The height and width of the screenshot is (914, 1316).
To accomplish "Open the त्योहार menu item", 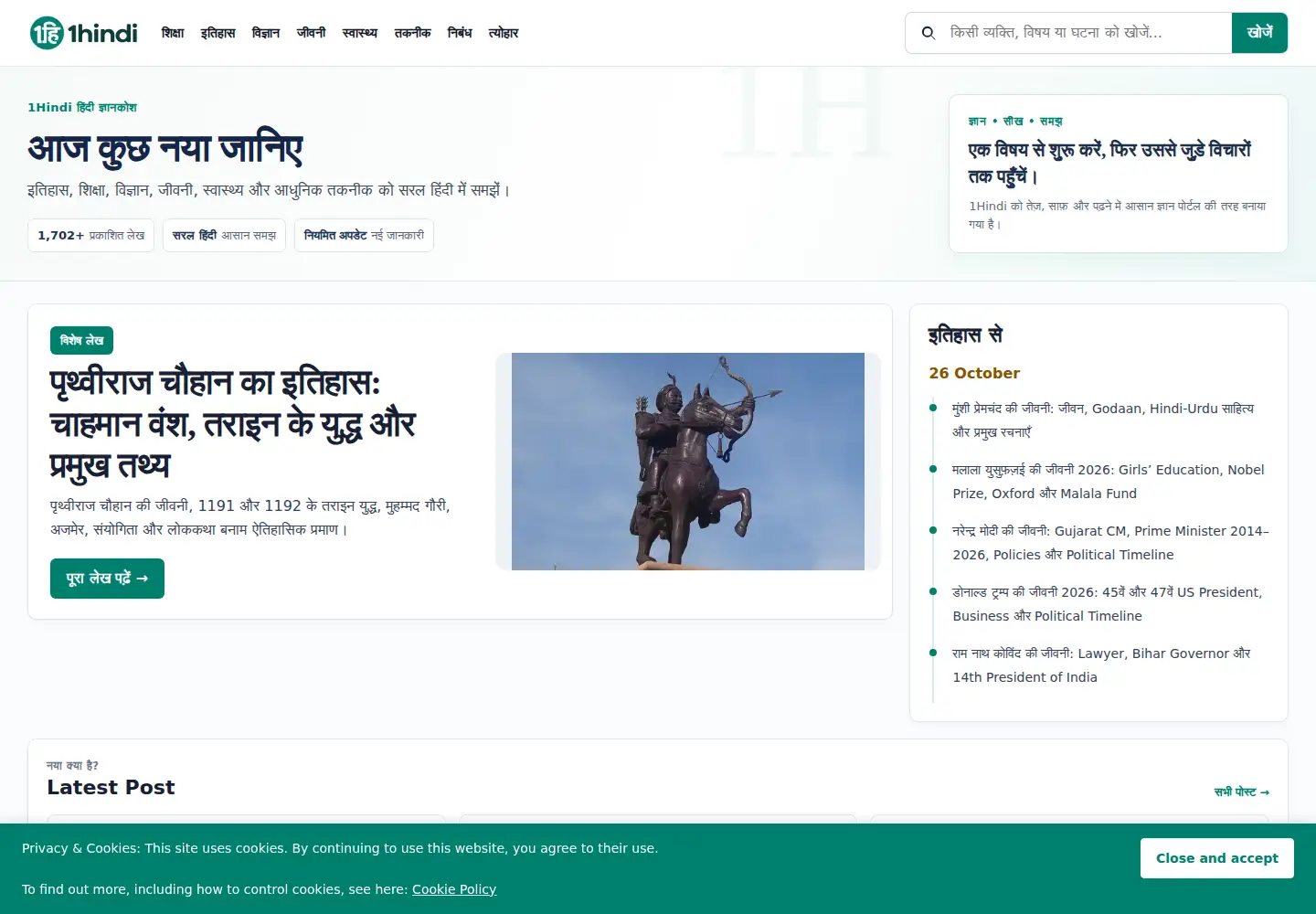I will [504, 33].
